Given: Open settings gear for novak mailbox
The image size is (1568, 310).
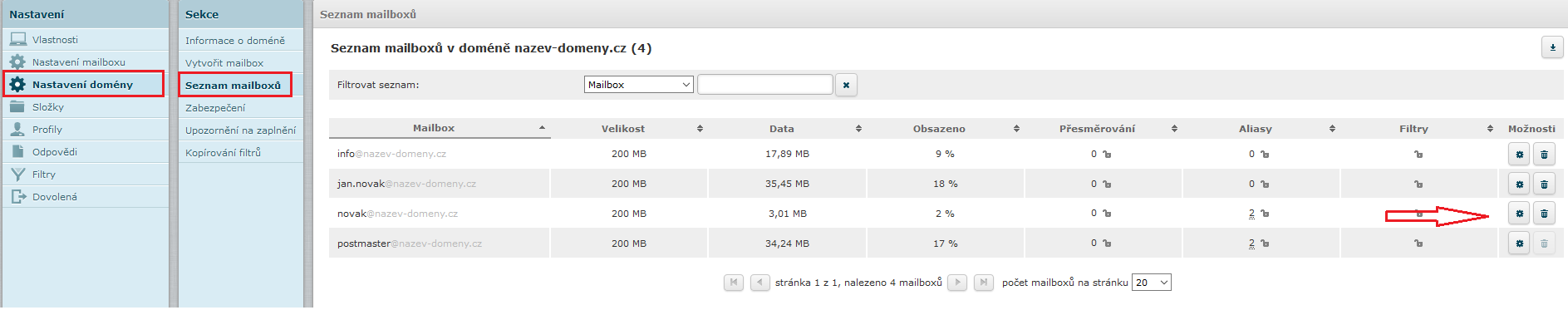Looking at the screenshot, I should click(1519, 214).
